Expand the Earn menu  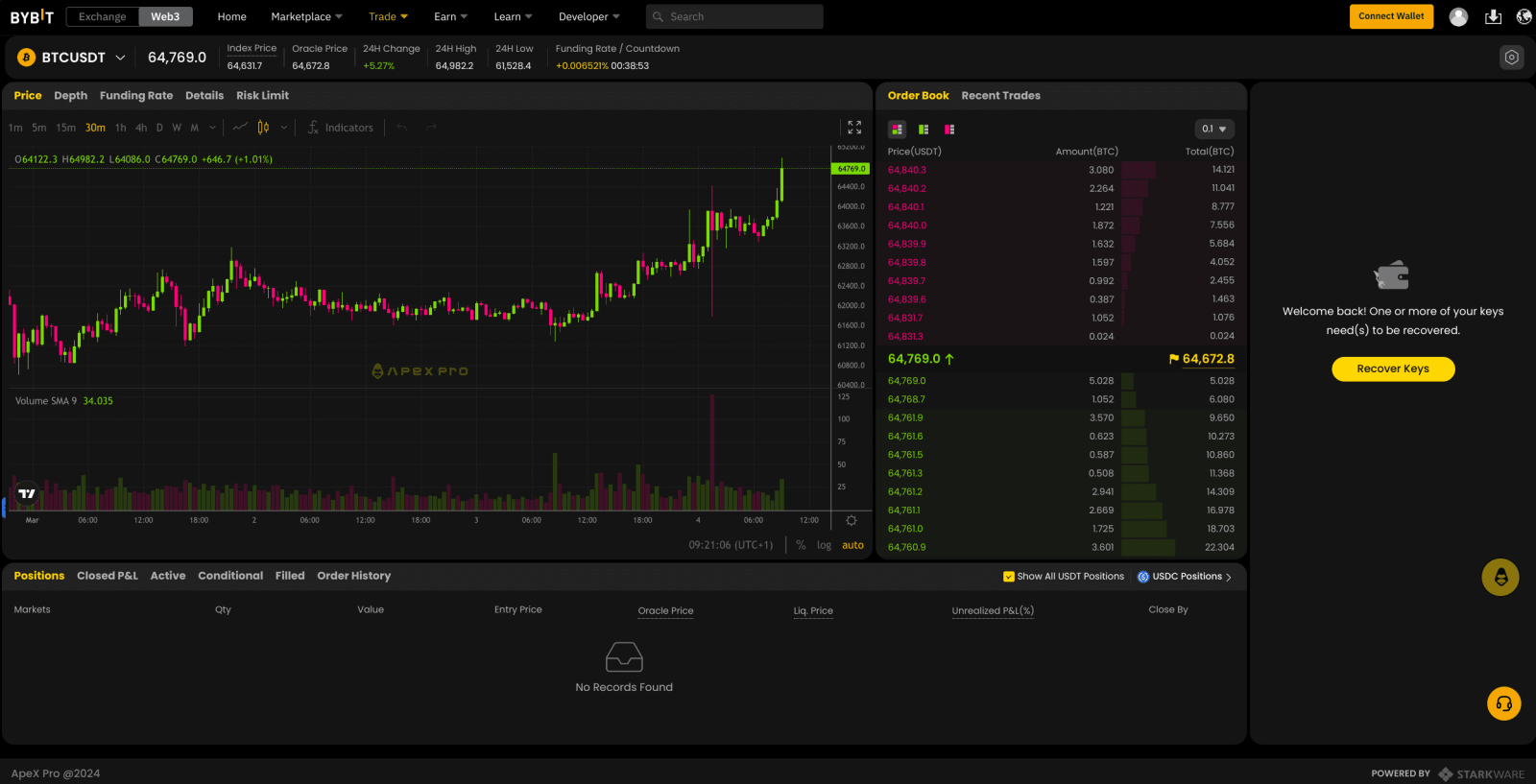pyautogui.click(x=450, y=16)
